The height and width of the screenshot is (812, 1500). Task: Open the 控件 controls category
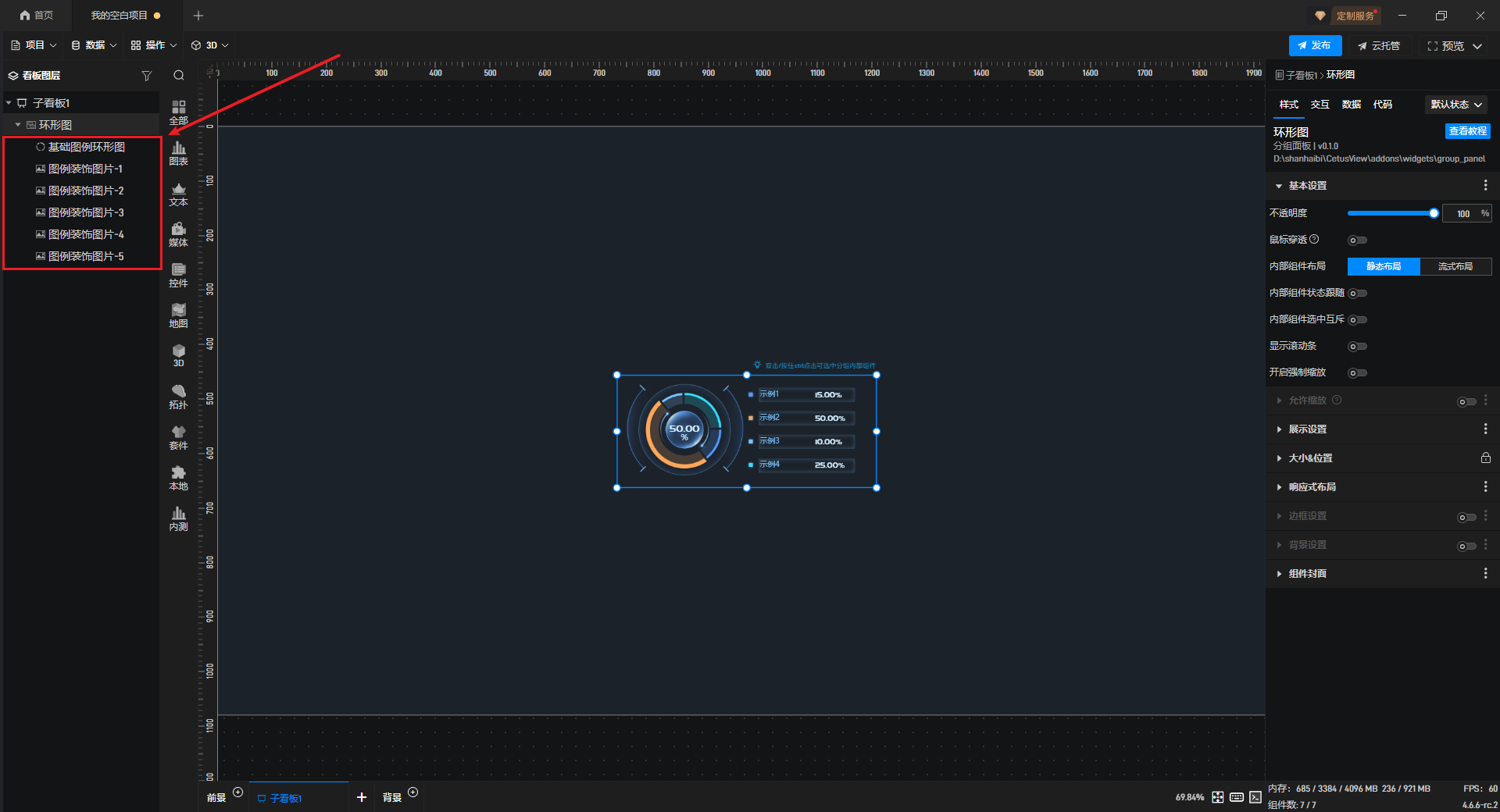(x=179, y=275)
